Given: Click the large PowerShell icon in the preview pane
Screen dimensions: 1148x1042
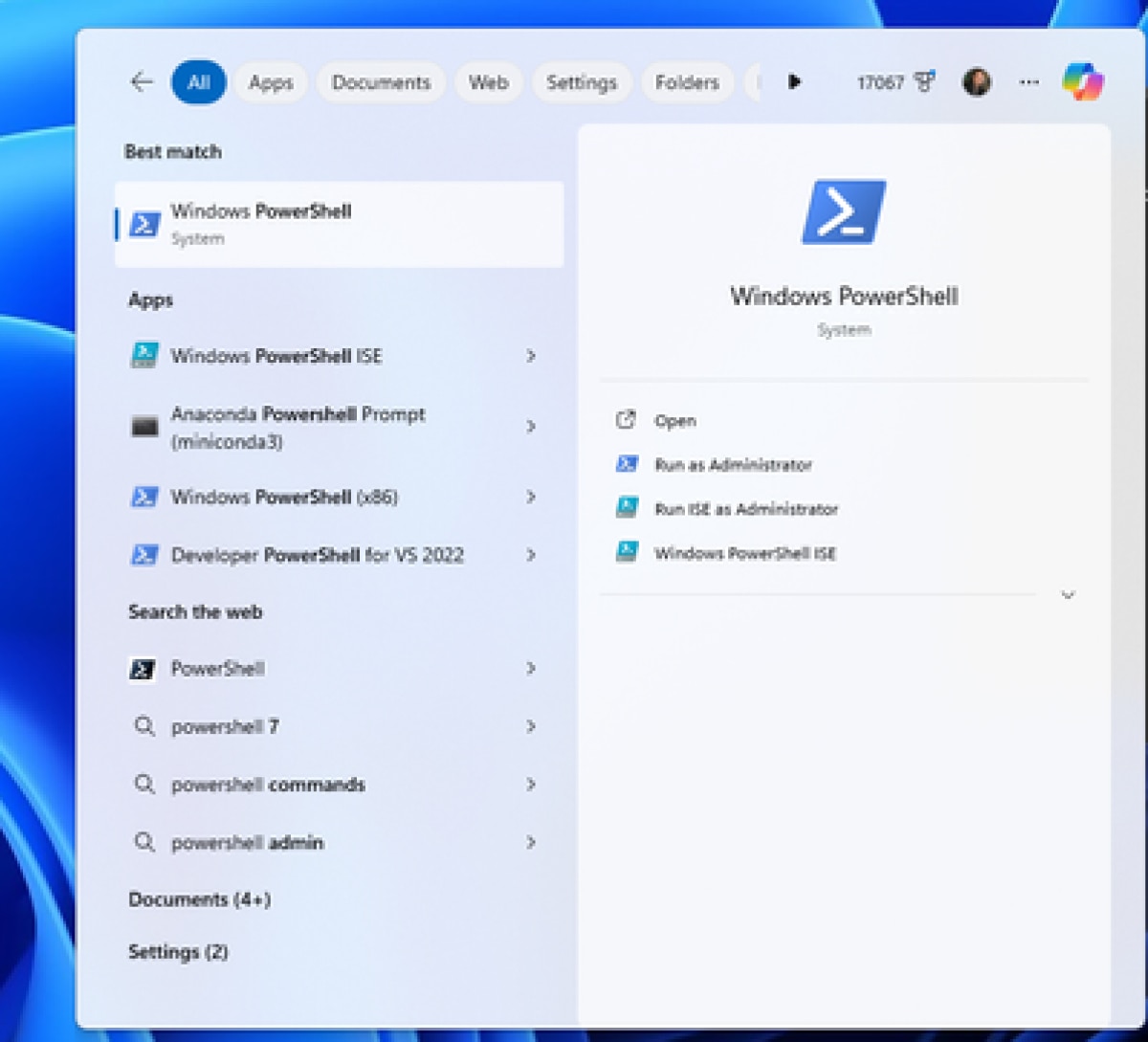Looking at the screenshot, I should point(844,211).
